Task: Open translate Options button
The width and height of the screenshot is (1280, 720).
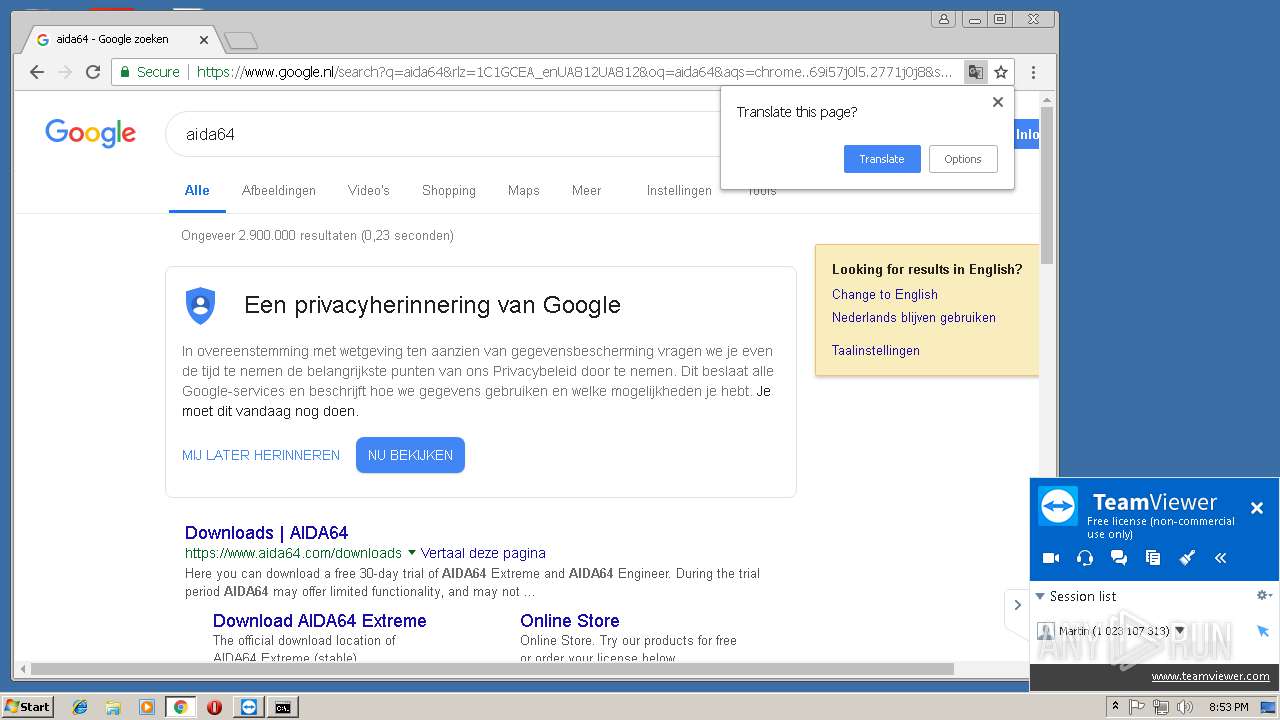Action: point(963,159)
